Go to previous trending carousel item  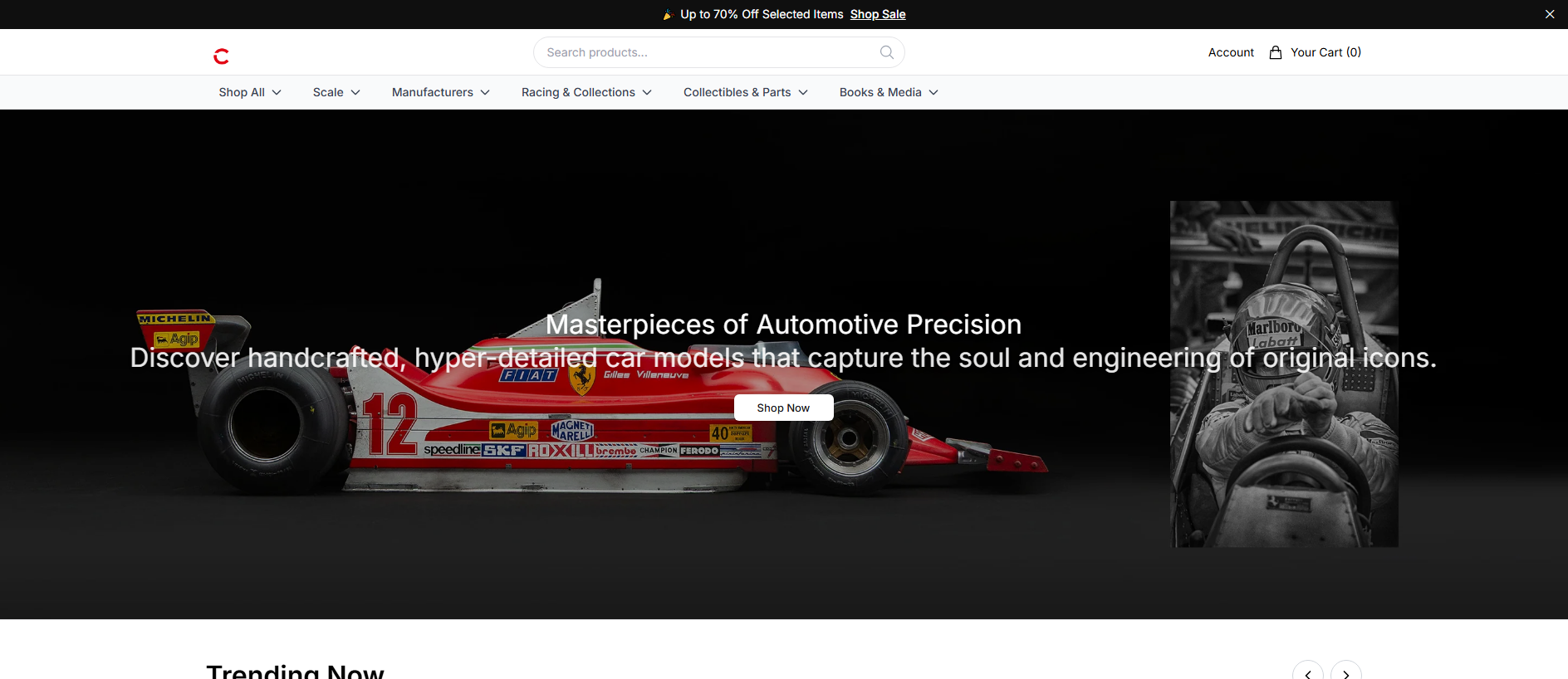click(x=1308, y=674)
